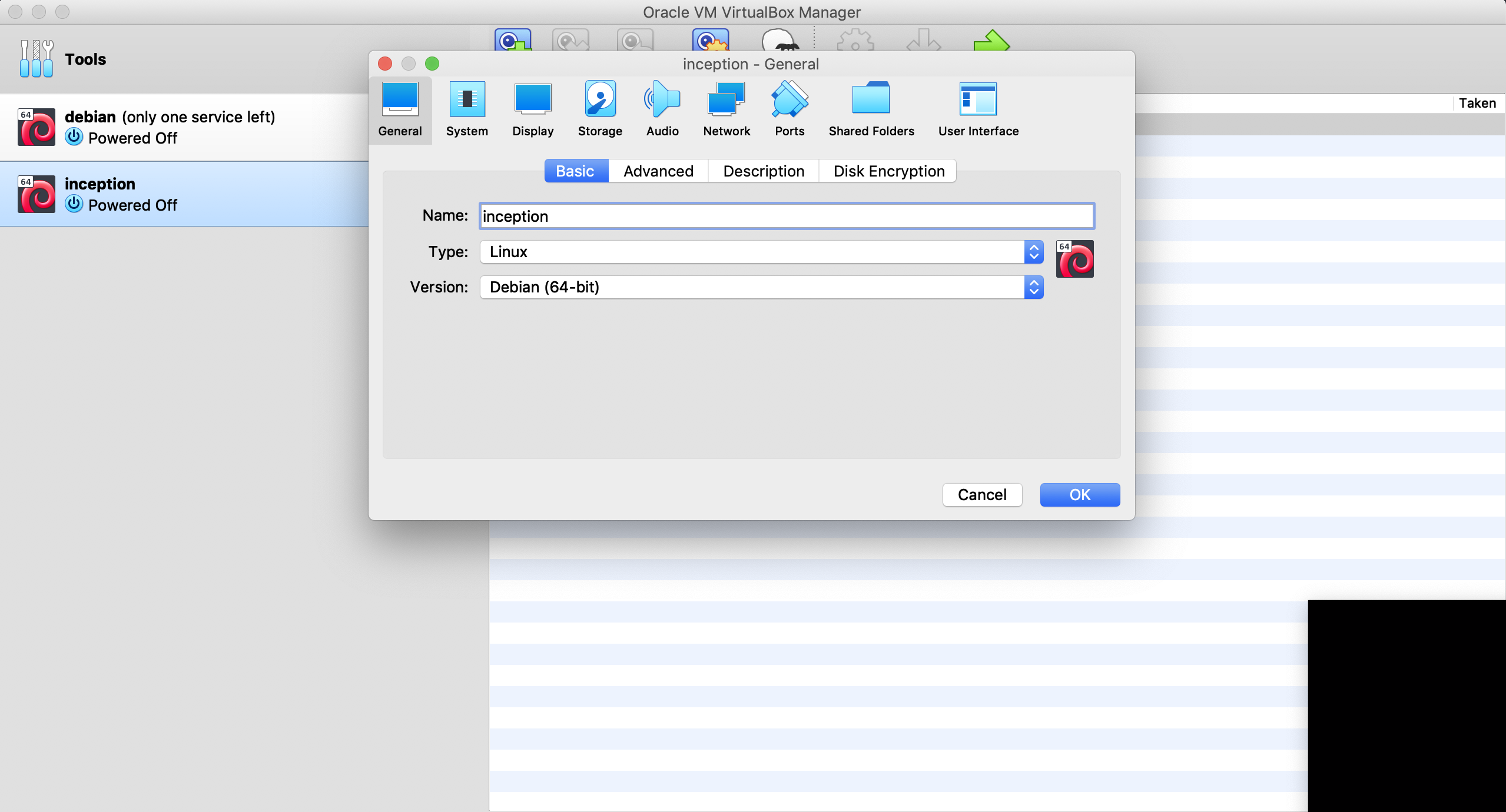Open the Shared Folders section
The image size is (1506, 812).
click(871, 110)
